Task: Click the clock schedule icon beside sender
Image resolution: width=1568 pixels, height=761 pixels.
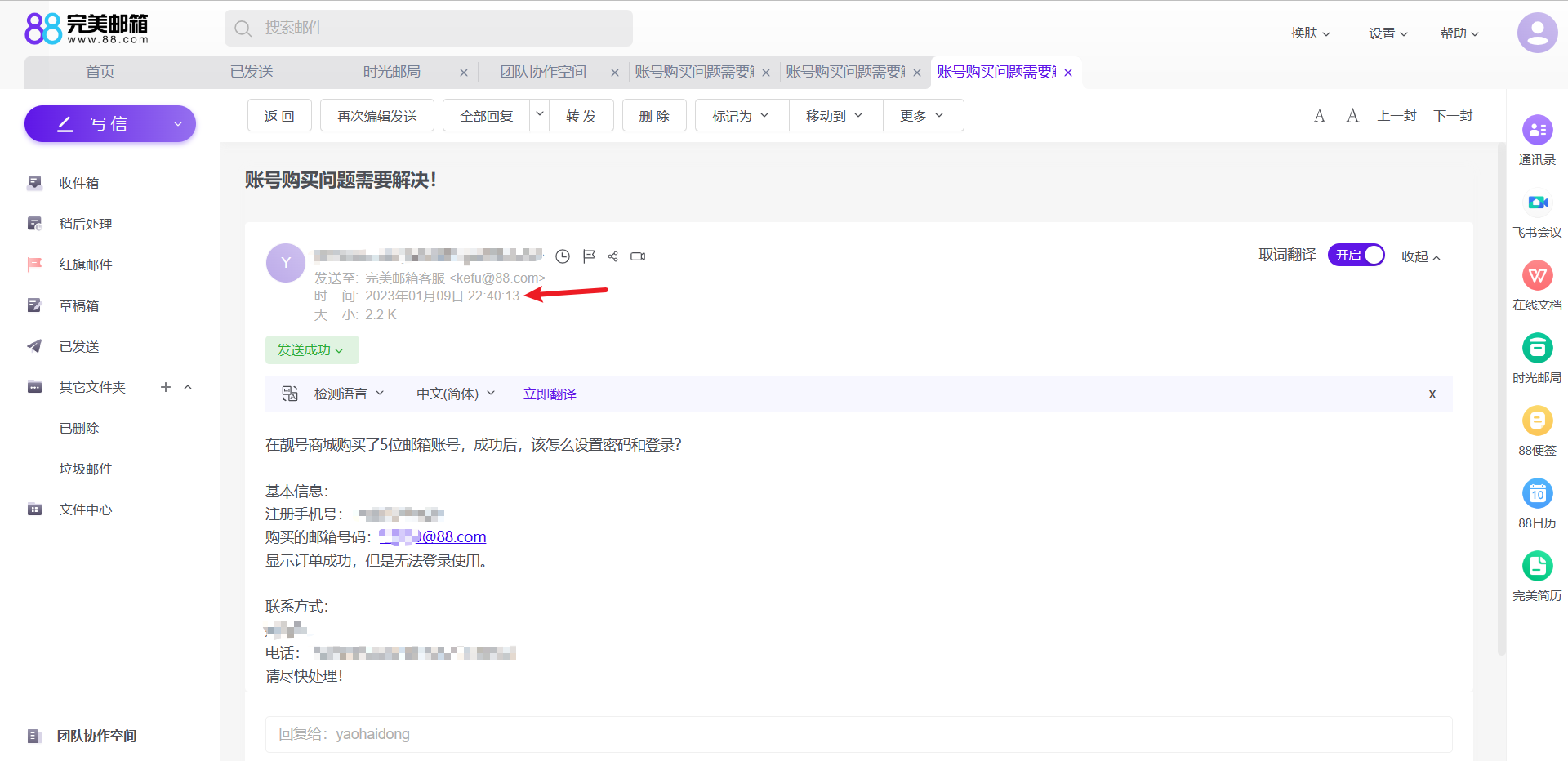Action: pos(563,256)
